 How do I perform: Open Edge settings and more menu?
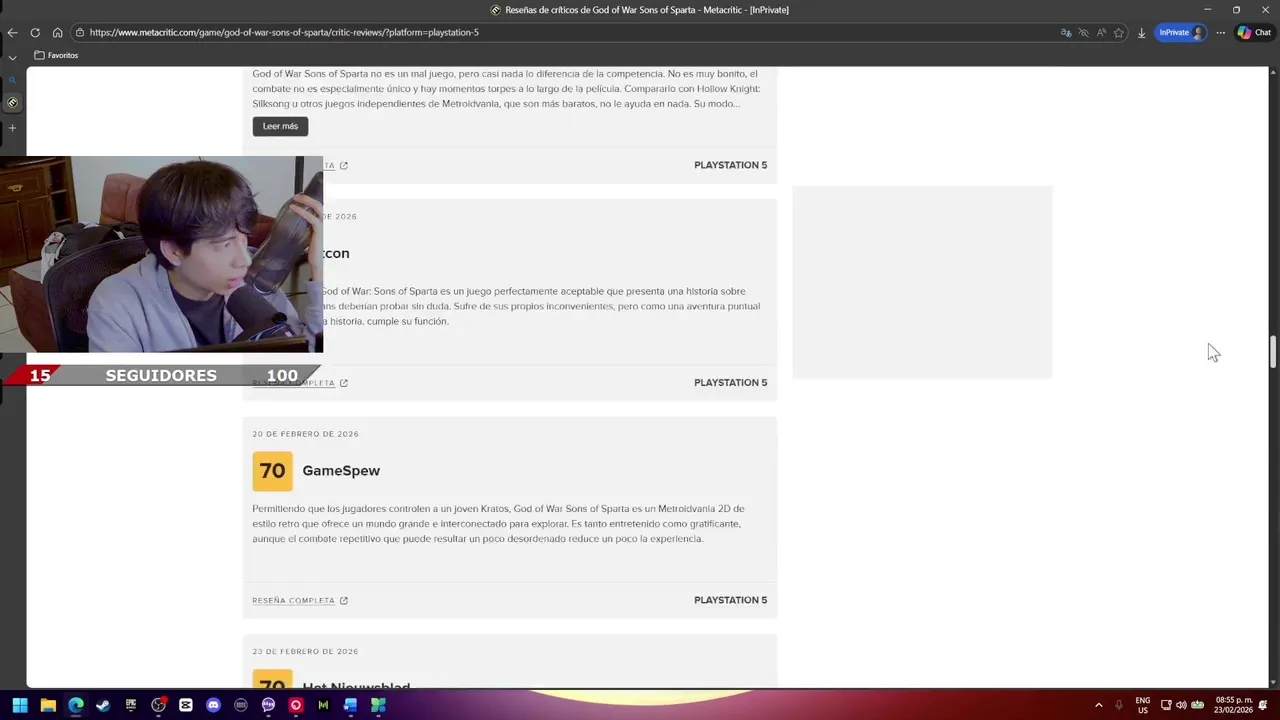point(1220,32)
